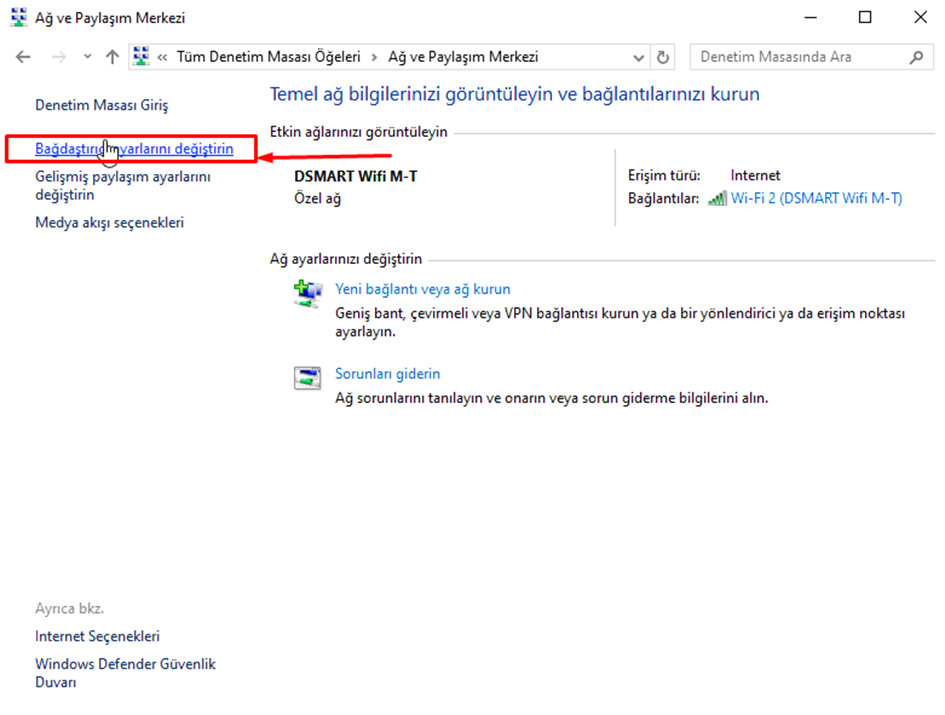This screenshot has width=945, height=715.
Task: Expand the double-chevron breadcrumb overflow
Action: click(162, 57)
